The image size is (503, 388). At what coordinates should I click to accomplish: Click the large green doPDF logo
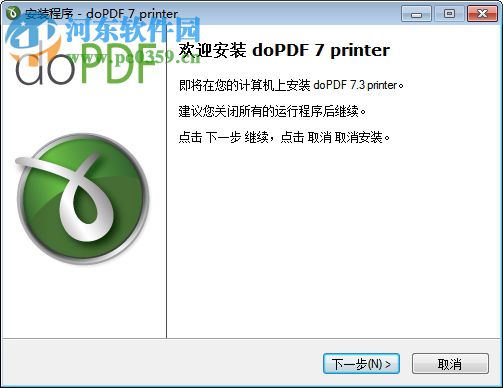point(82,199)
